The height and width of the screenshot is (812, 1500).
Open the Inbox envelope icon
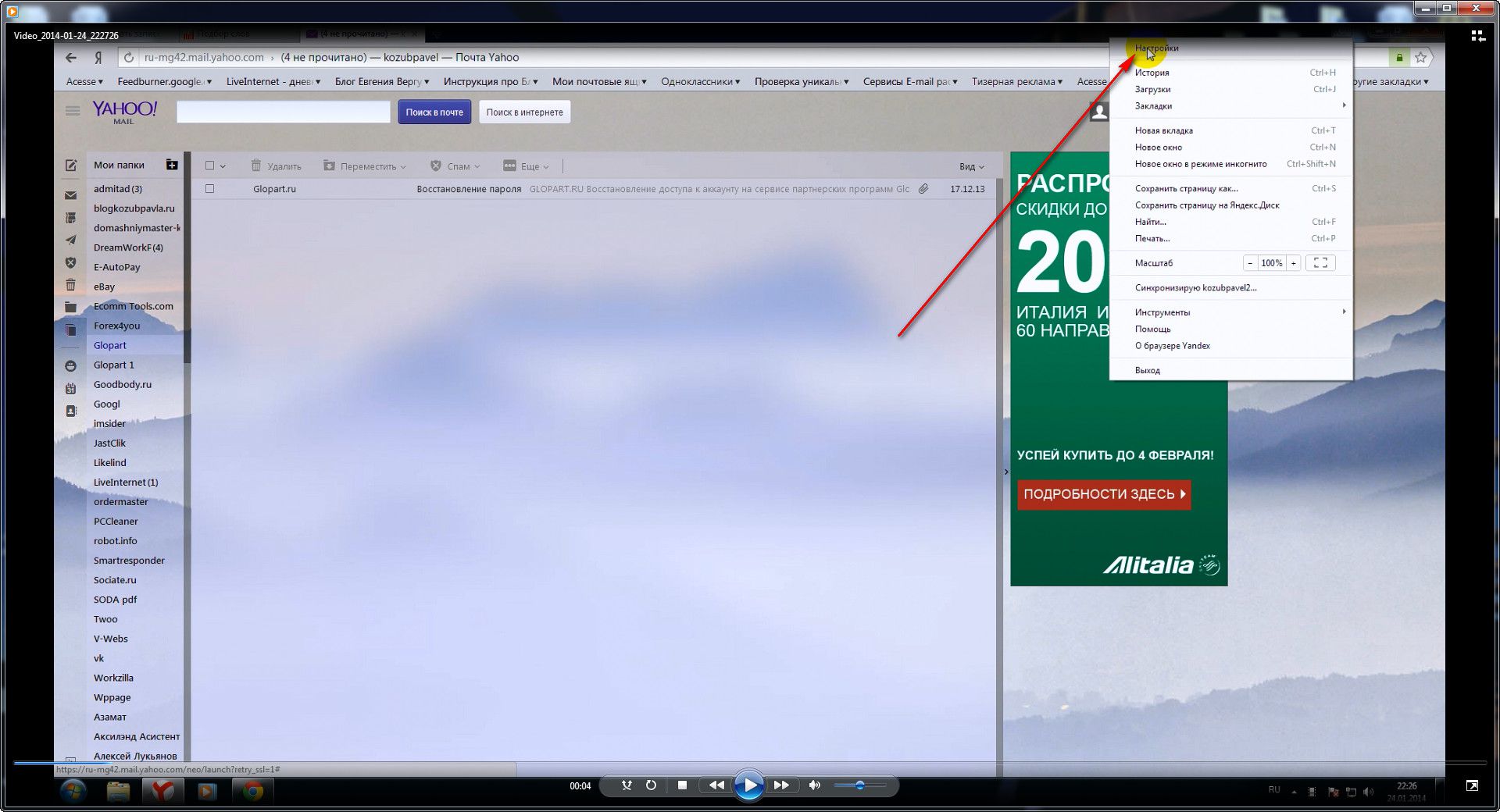(x=71, y=195)
